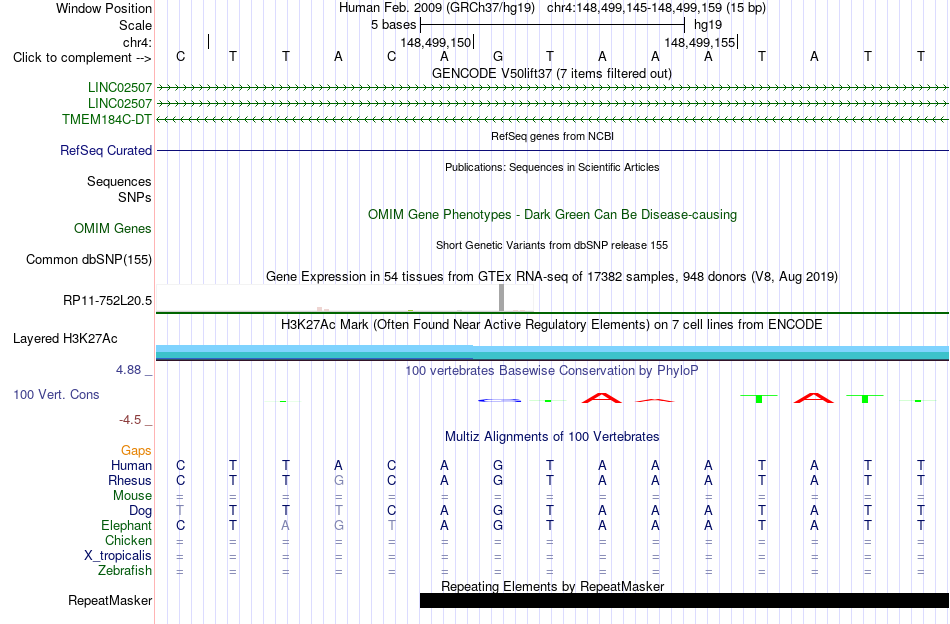Click the 148,499,150 coordinate marker
The width and height of the screenshot is (950, 624).
tap(436, 42)
